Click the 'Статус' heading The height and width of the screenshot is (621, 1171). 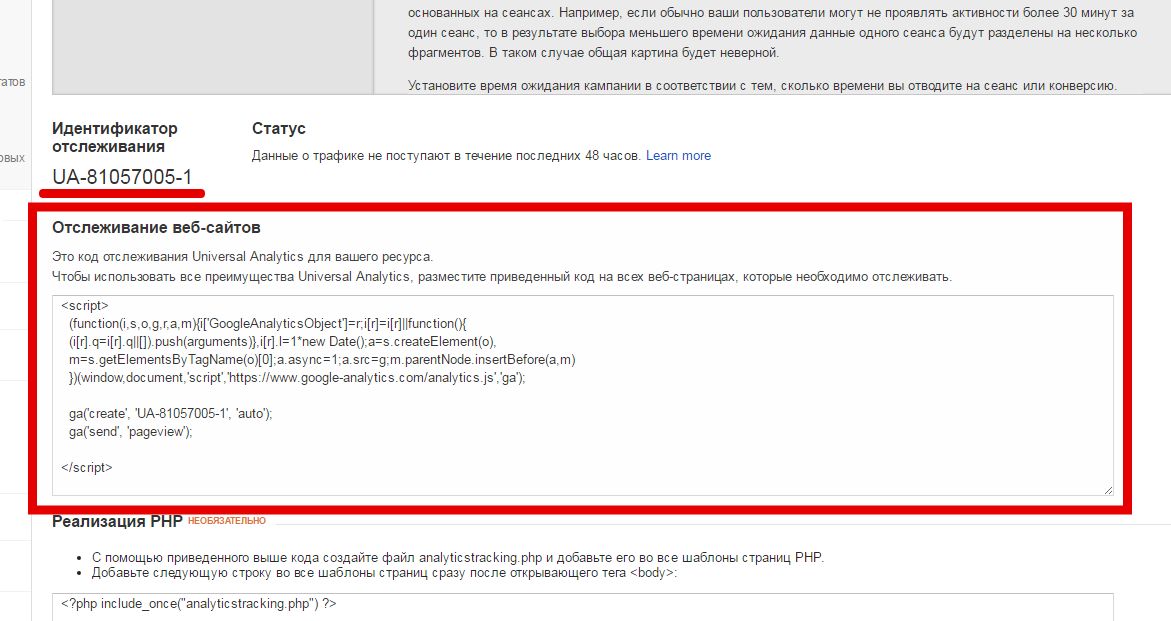[279, 128]
